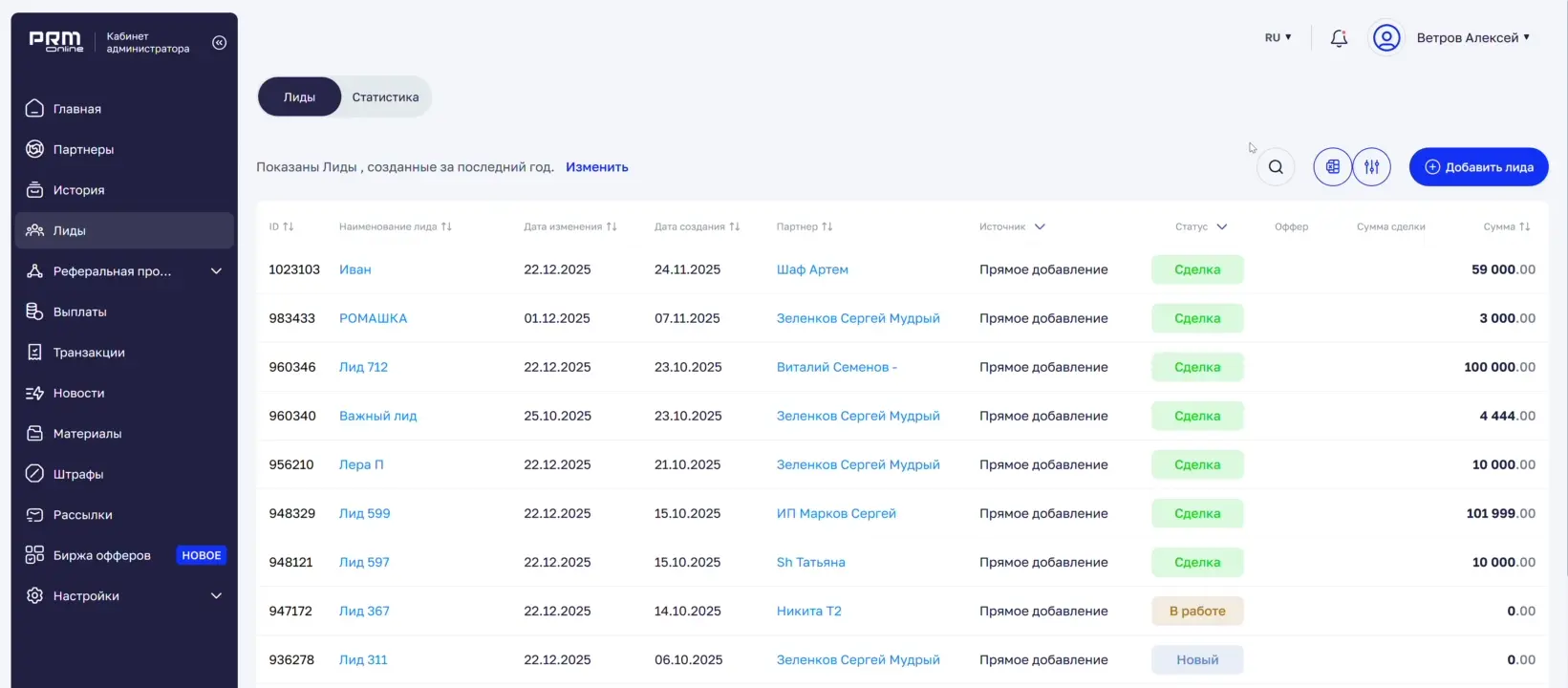Click the search magnifier icon
Viewport: 1568px width, 688px height.
[1276, 167]
